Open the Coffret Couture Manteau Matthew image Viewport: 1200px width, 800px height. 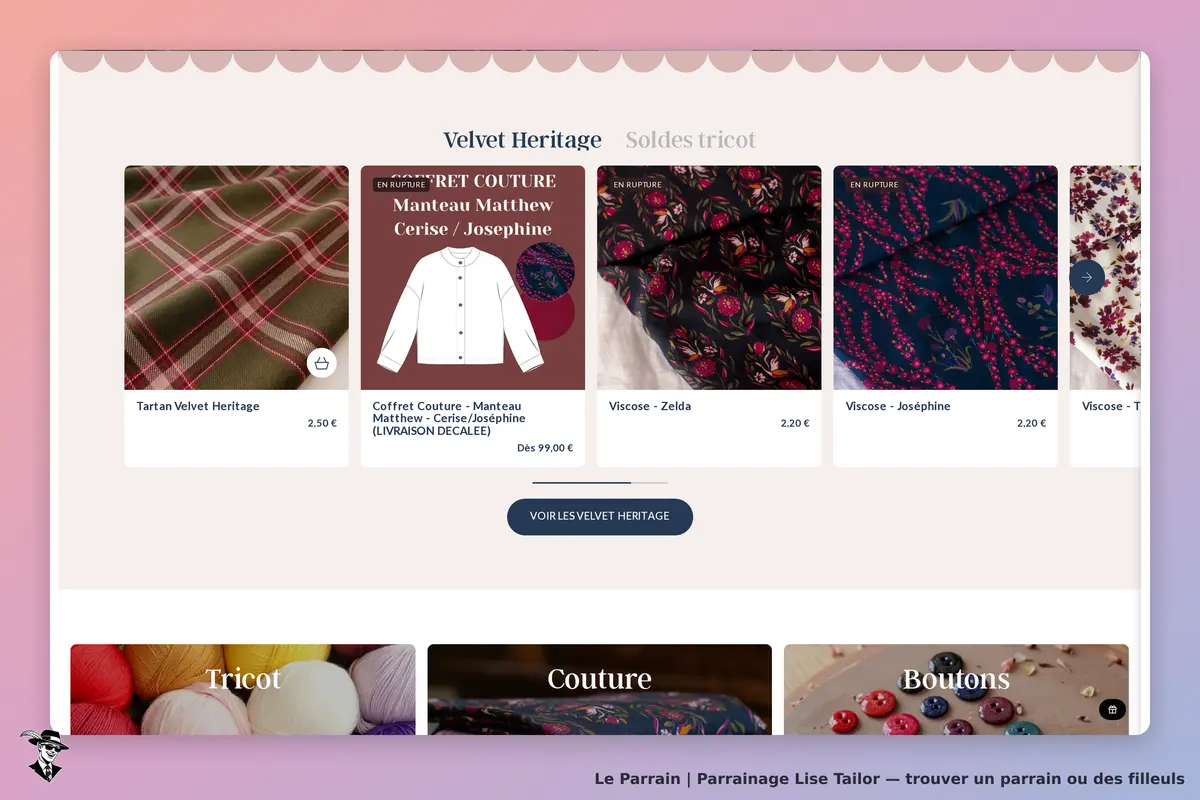(473, 278)
